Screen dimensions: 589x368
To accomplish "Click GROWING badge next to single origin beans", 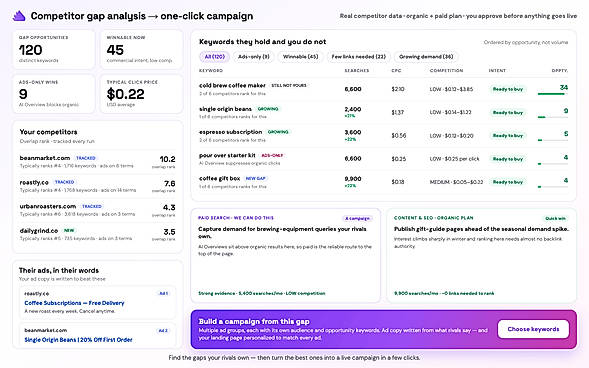I will [x=268, y=109].
